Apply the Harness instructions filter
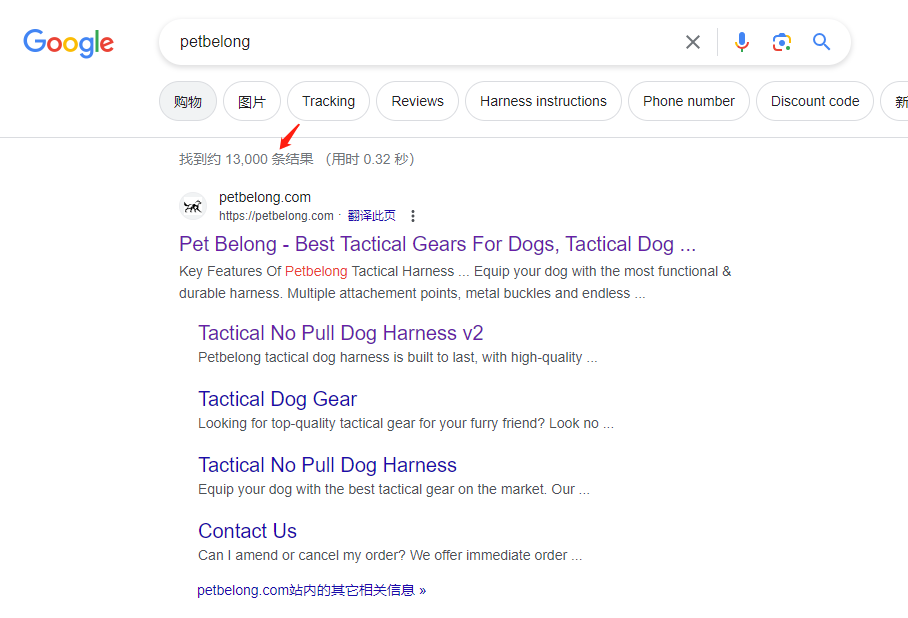Viewport: 908px width, 618px height. coord(543,101)
